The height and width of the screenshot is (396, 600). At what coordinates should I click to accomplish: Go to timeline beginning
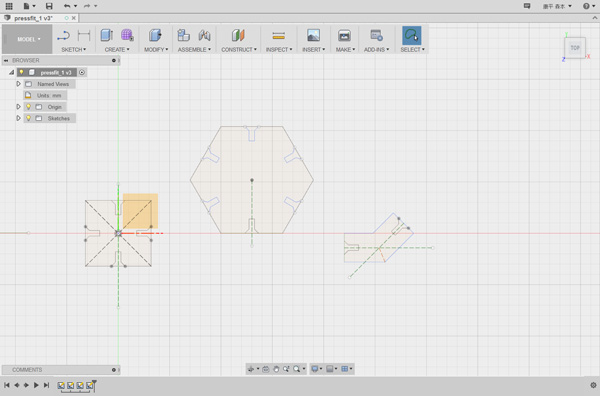pos(7,385)
